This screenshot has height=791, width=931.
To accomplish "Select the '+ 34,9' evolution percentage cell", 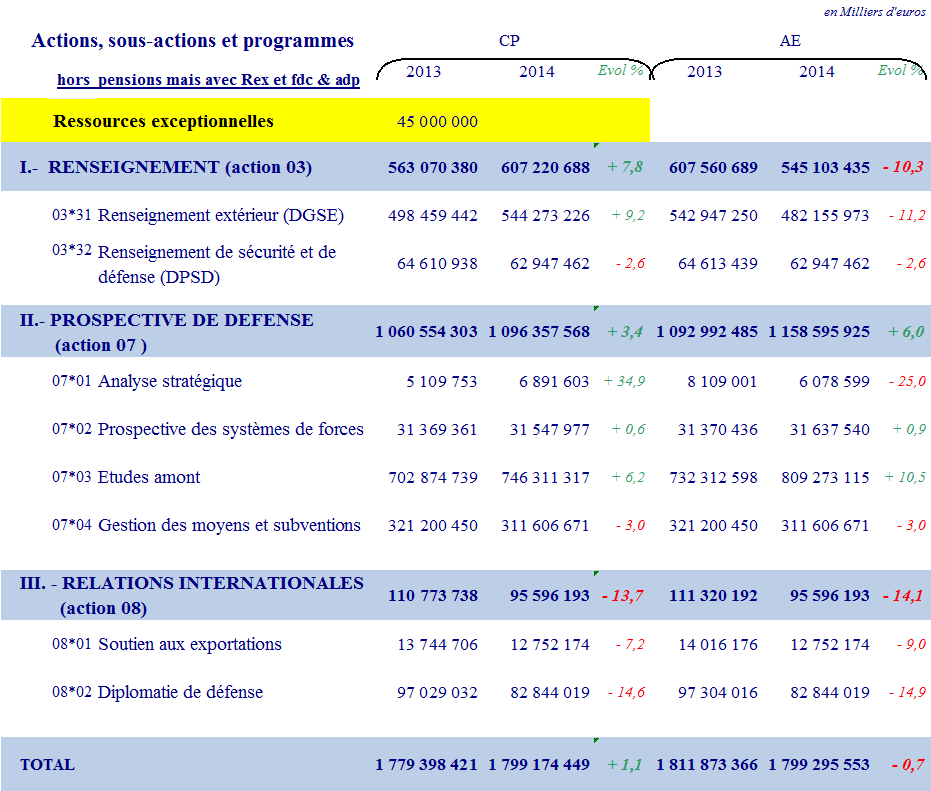I will coord(624,381).
